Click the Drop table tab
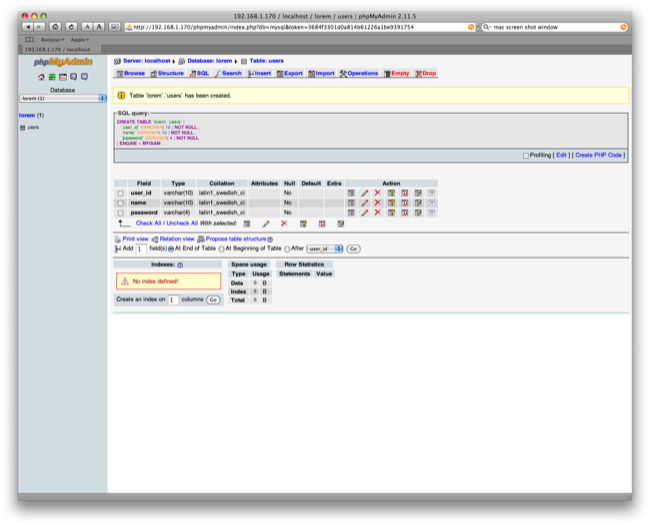Image resolution: width=650 pixels, height=525 pixels. (426, 73)
